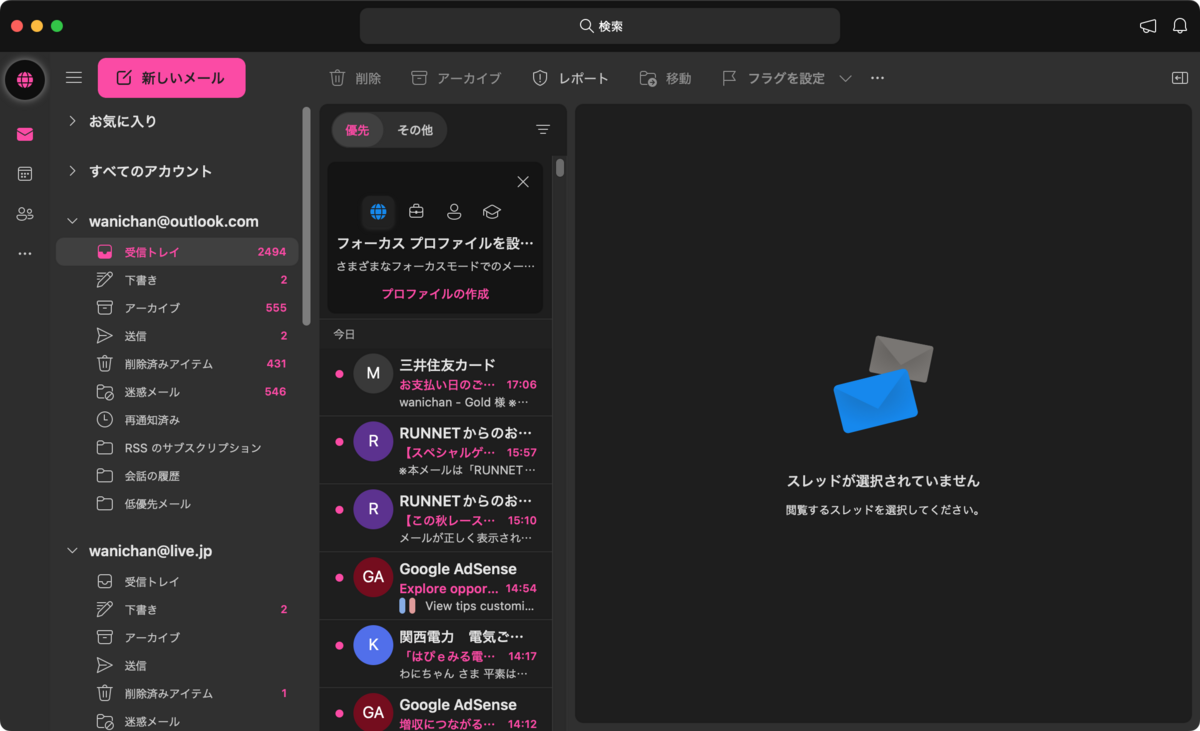Click the Move (移動) toolbar button

pos(665,78)
